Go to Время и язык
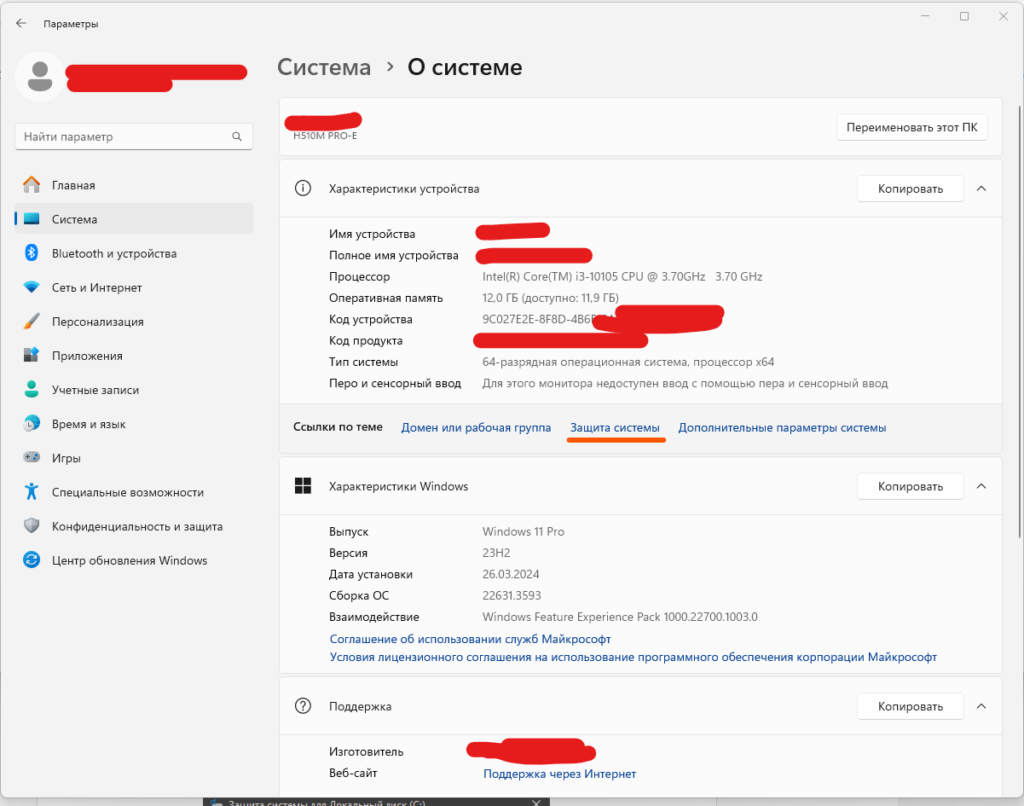The image size is (1024, 806). (x=134, y=423)
